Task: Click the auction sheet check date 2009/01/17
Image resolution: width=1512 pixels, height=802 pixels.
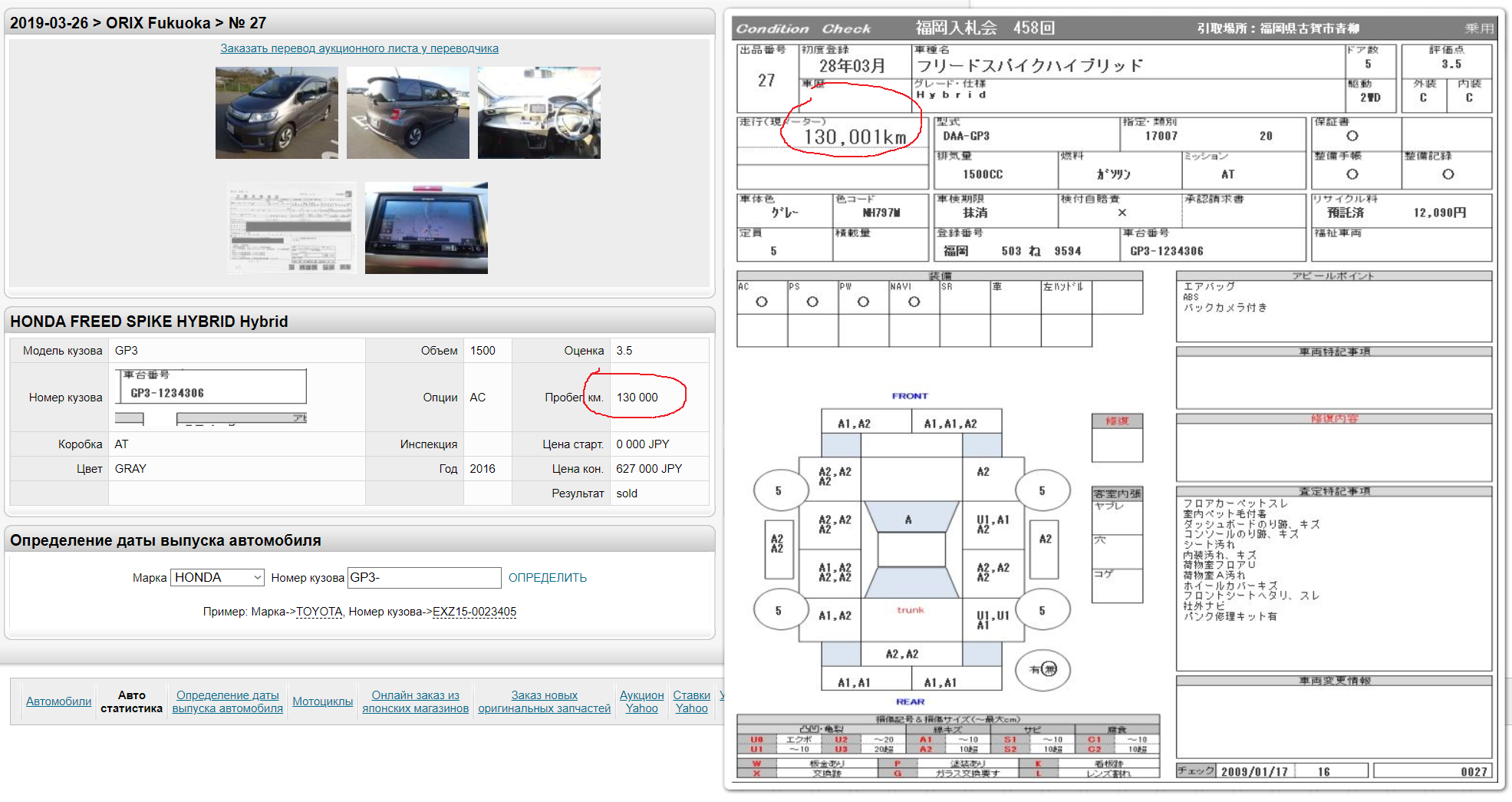Action: tap(1254, 771)
